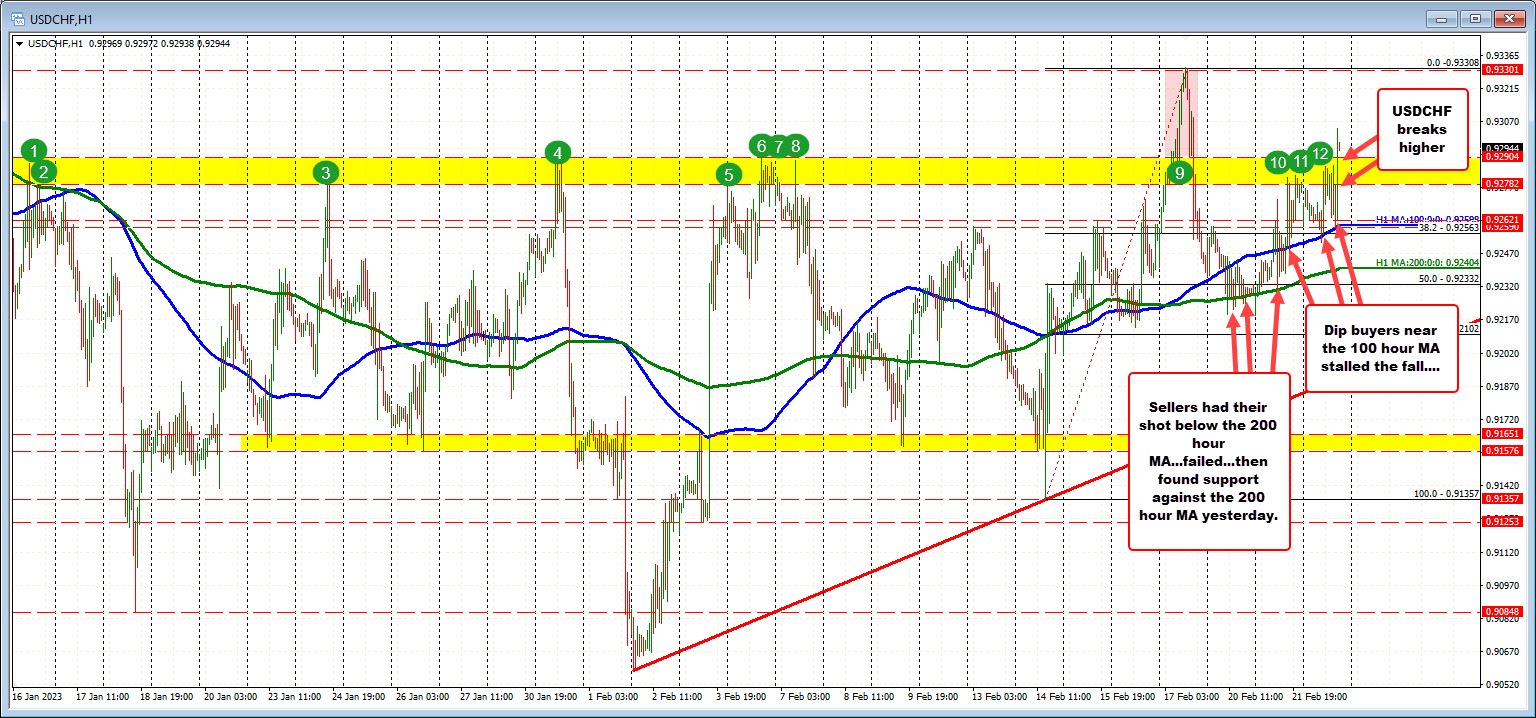Screen dimensions: 1536x718
Task: Click green circle marker 4
Action: (557, 153)
